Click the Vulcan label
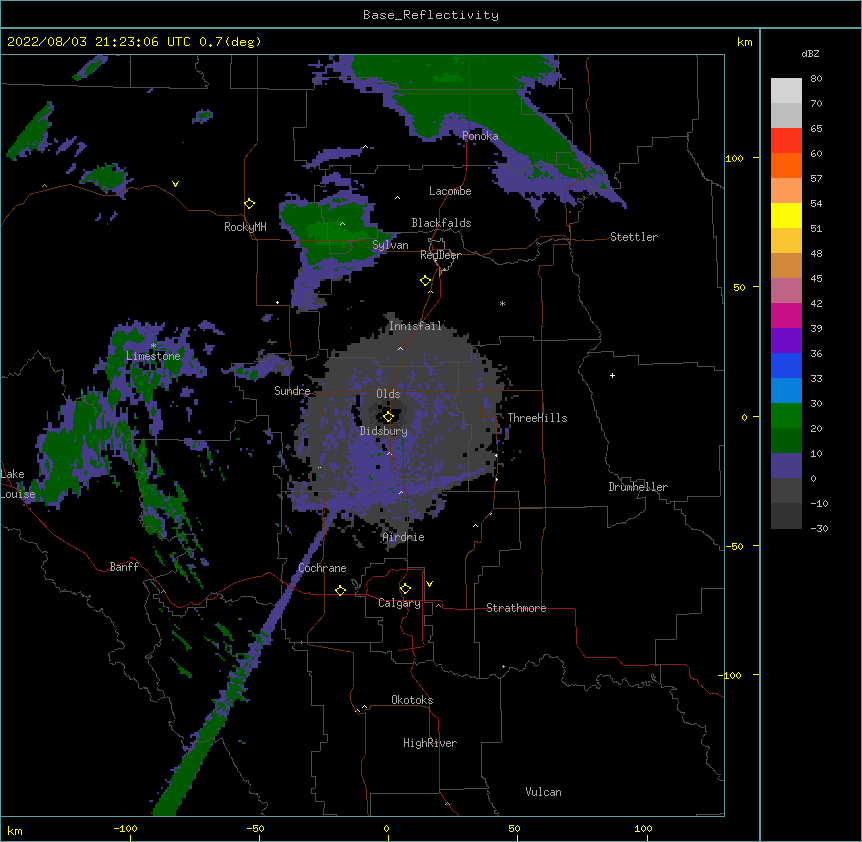 pyautogui.click(x=543, y=792)
